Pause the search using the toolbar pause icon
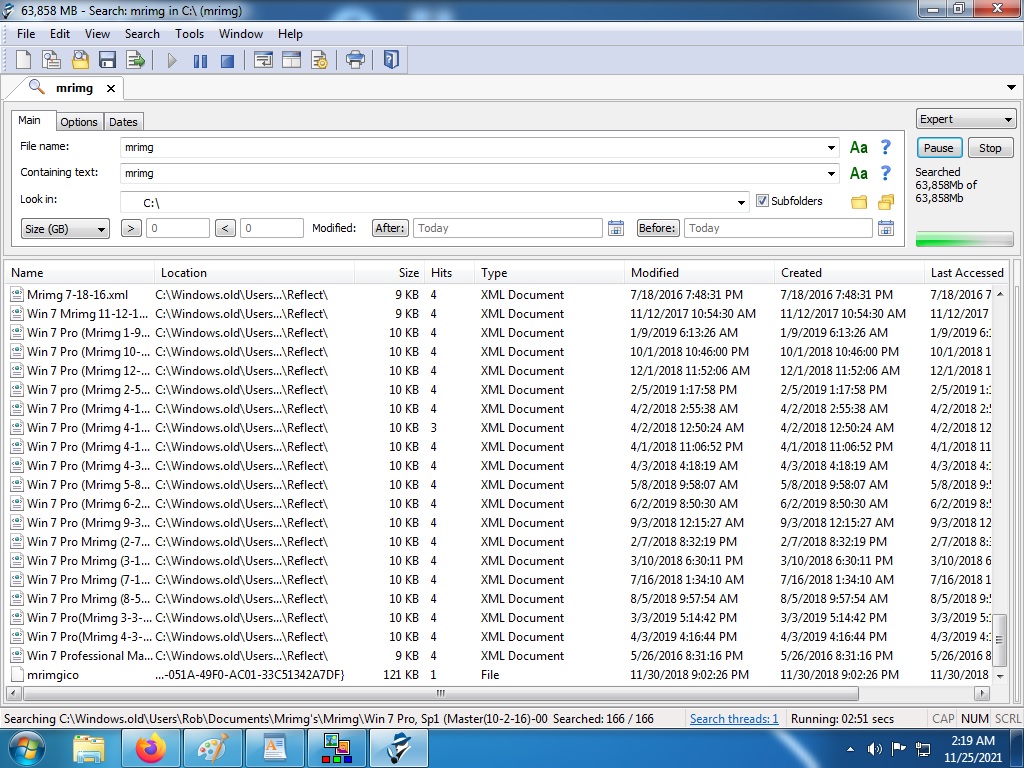The width and height of the screenshot is (1024, 768). pos(200,61)
